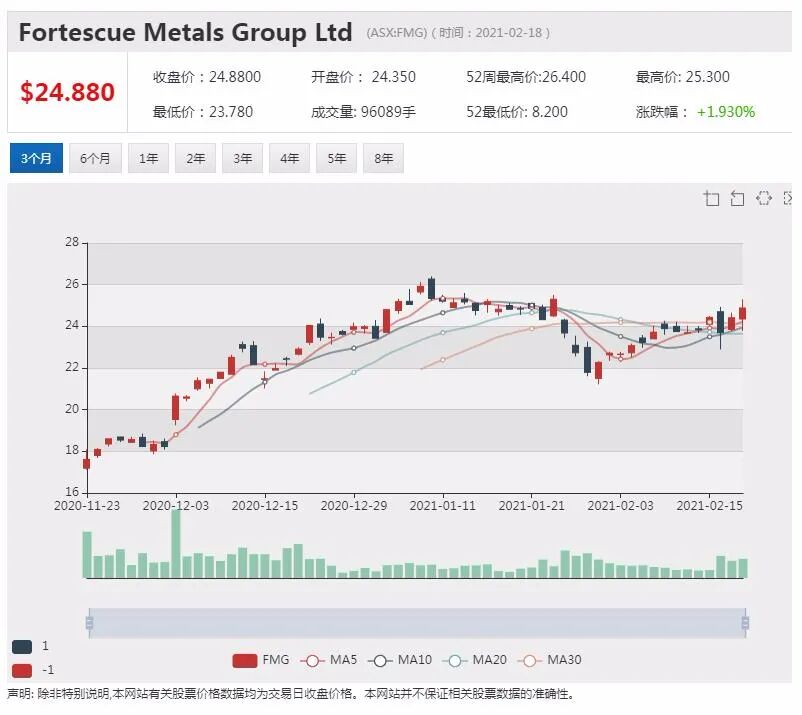Click the first volume bar at 2020-11-23
802x715 pixels.
coord(87,555)
